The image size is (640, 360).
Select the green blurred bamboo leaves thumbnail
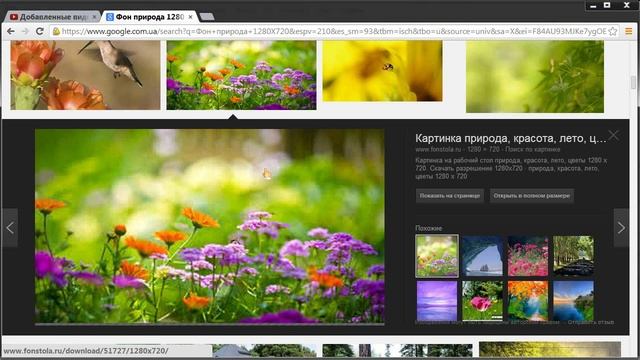click(535, 76)
